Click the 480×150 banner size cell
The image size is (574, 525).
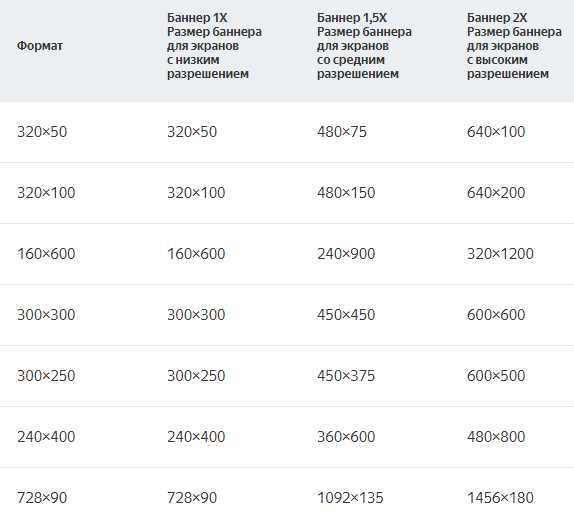click(x=346, y=193)
